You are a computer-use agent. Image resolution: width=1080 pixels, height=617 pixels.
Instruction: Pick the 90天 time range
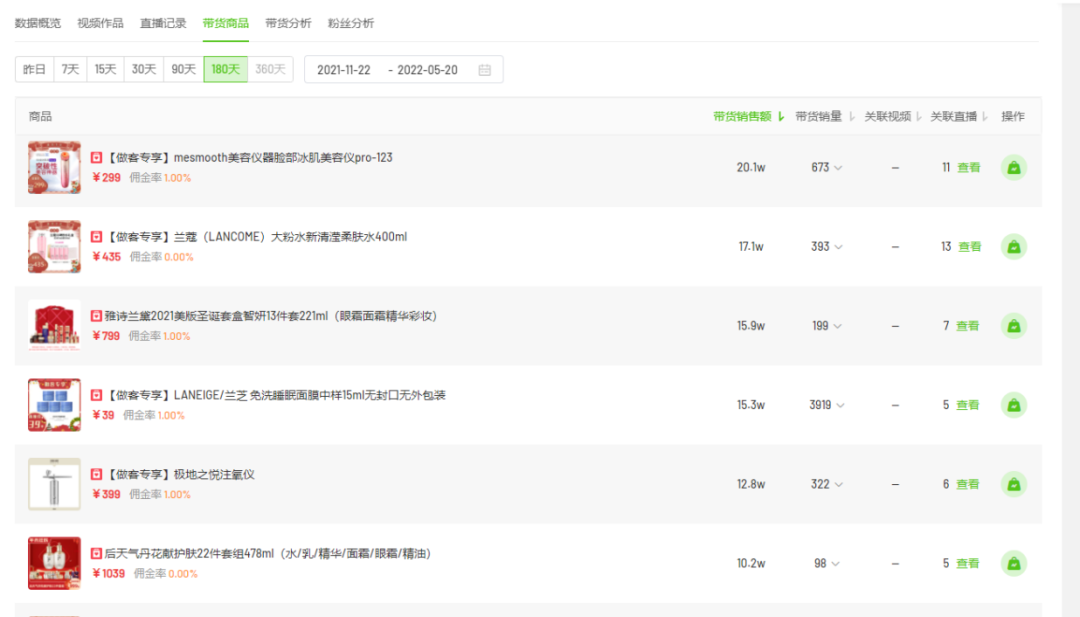(184, 70)
